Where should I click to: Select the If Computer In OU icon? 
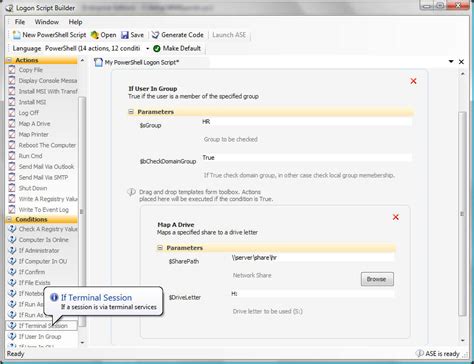point(12,261)
